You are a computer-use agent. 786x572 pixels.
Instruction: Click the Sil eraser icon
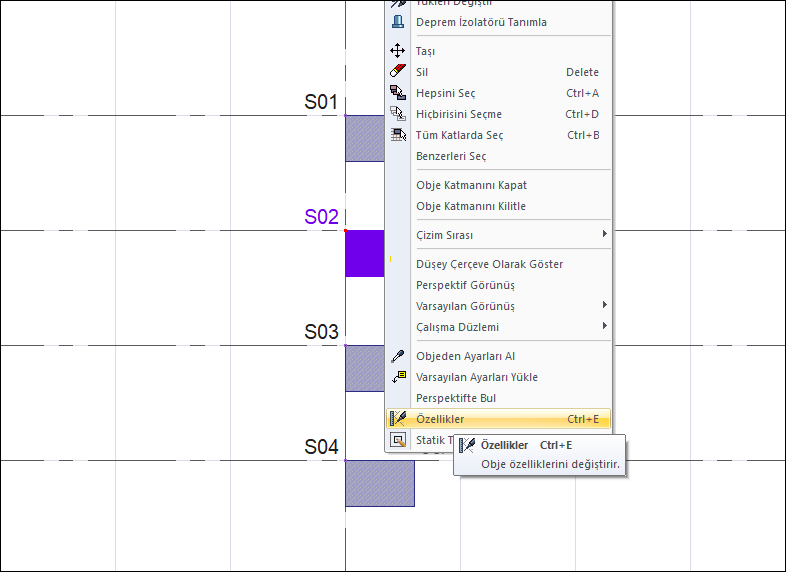click(x=398, y=71)
